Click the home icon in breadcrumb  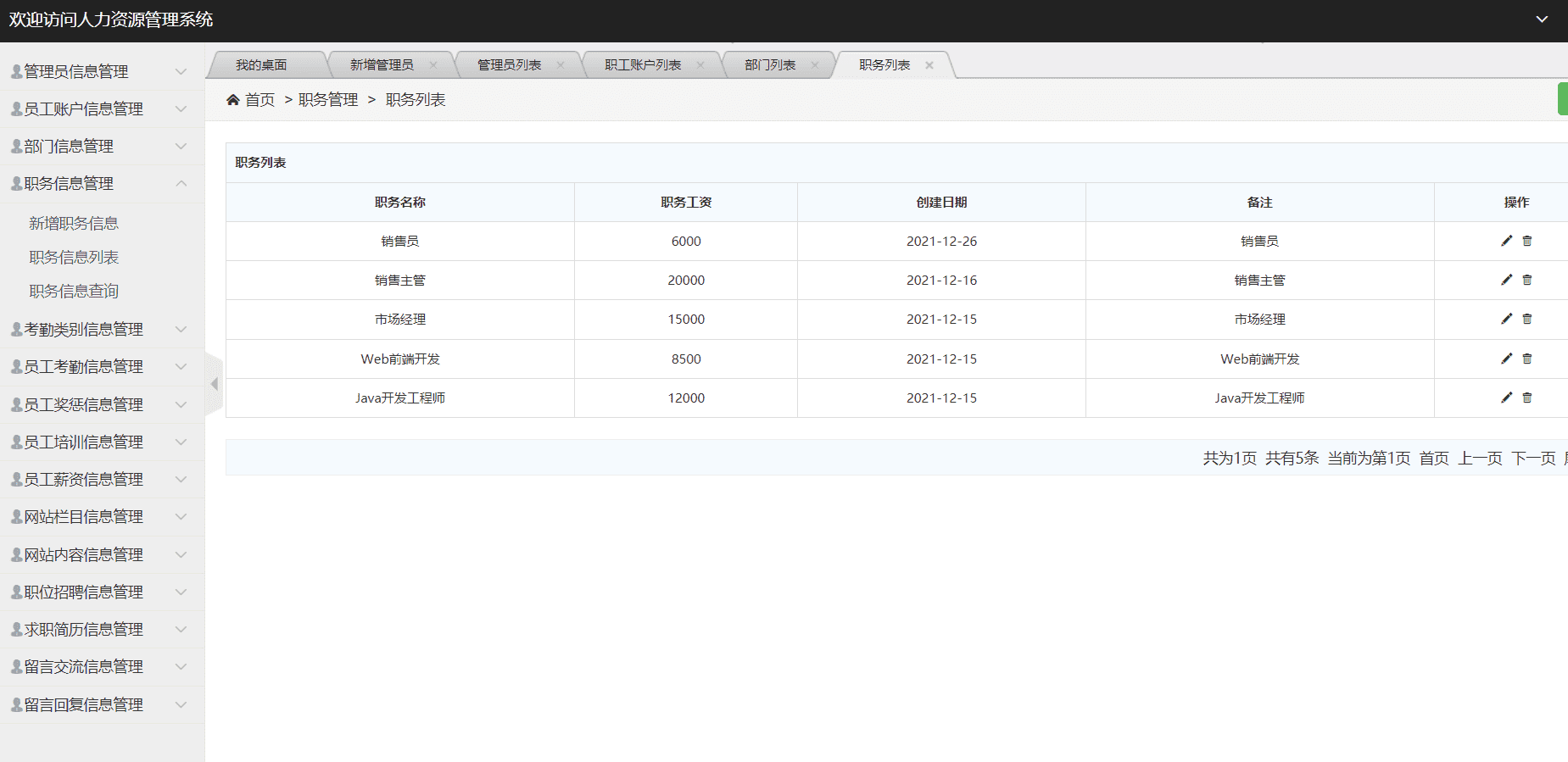pos(233,100)
